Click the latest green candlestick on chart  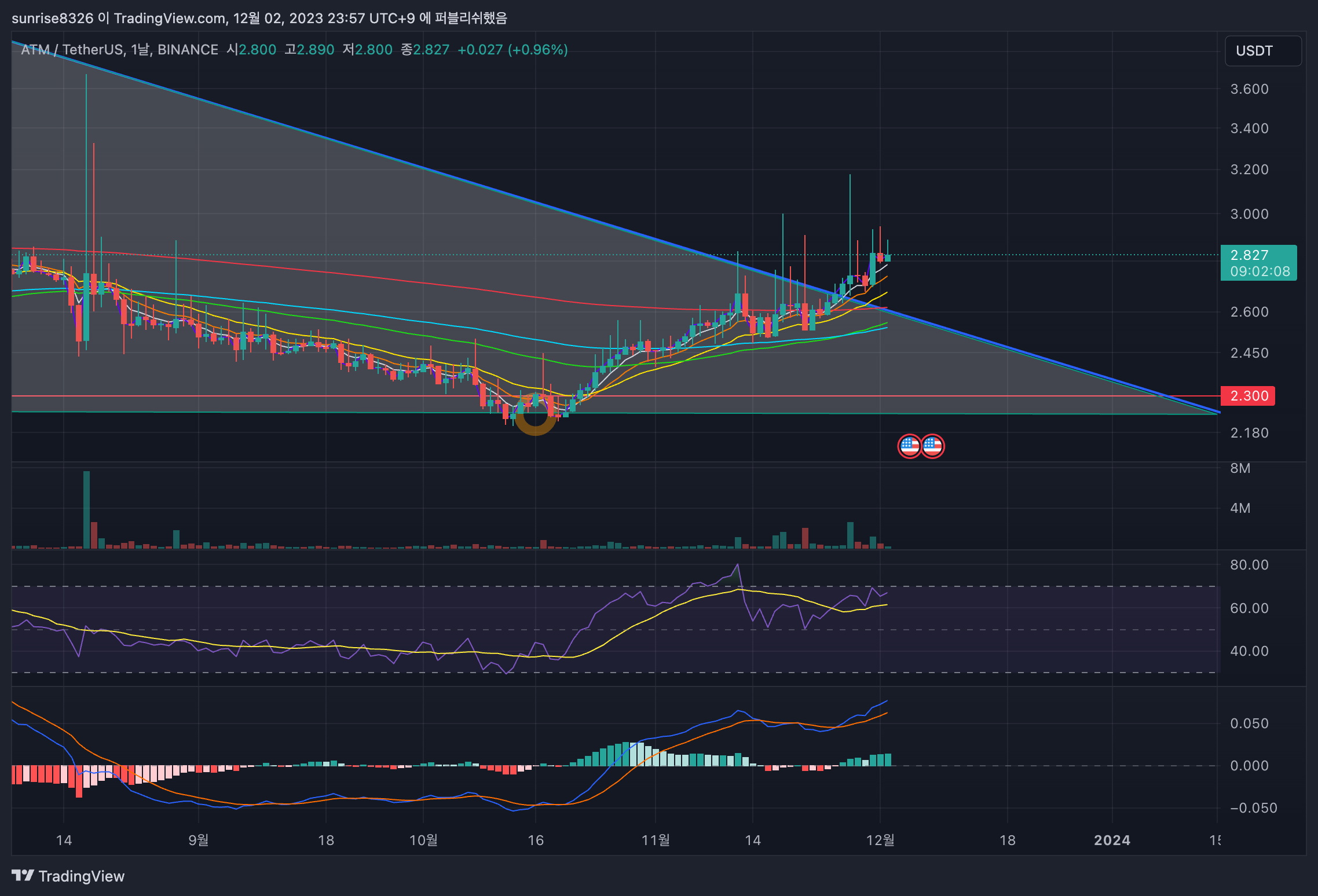pos(887,258)
